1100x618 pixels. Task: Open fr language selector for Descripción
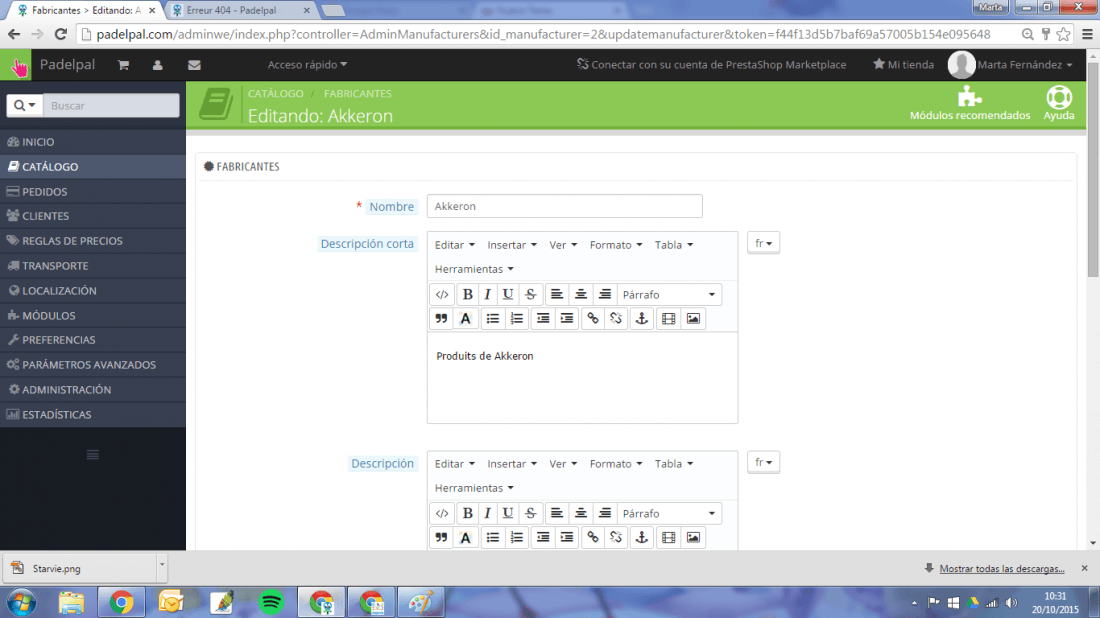tap(763, 462)
